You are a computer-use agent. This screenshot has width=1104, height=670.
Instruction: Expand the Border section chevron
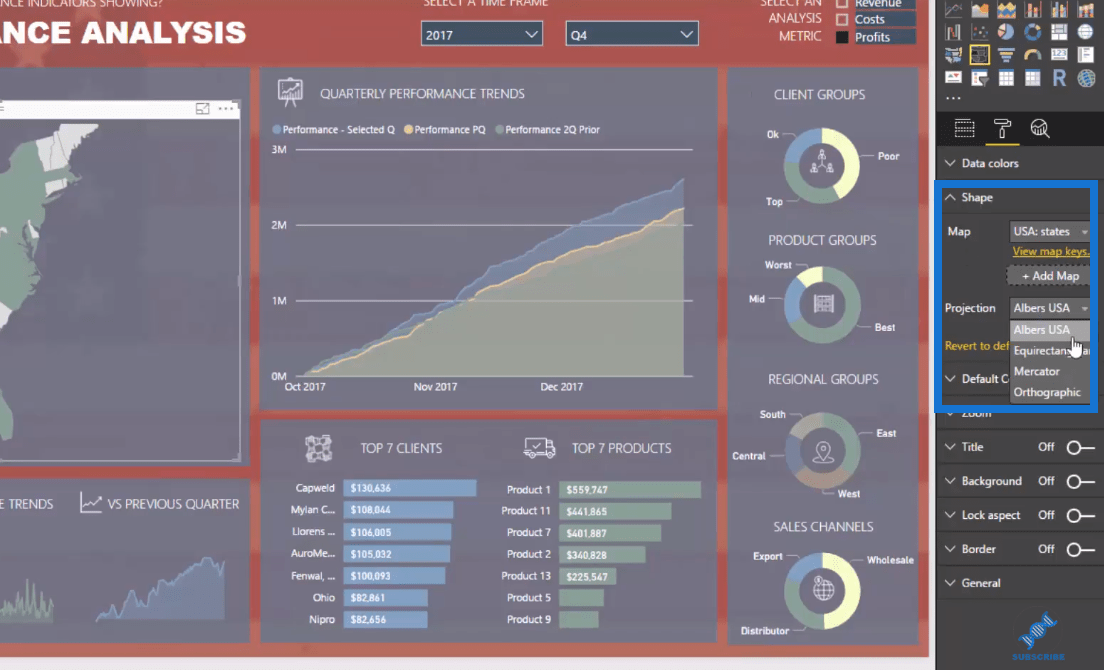pos(951,549)
